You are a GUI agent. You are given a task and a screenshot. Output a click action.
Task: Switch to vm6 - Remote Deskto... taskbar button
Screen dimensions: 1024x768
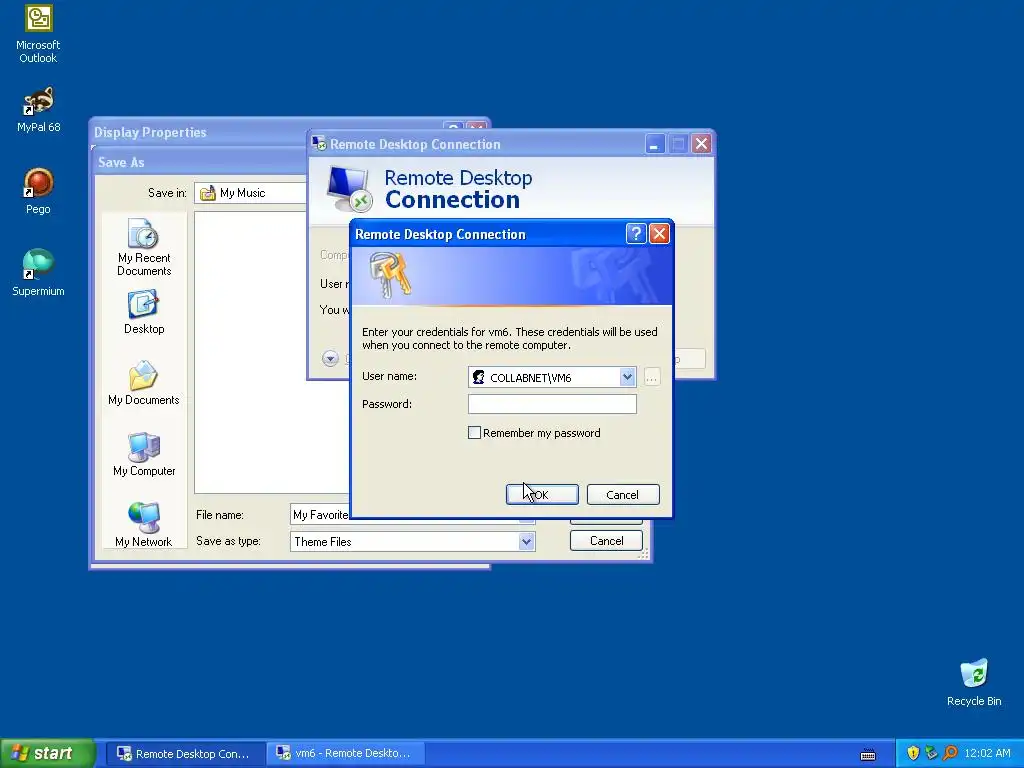pyautogui.click(x=345, y=754)
